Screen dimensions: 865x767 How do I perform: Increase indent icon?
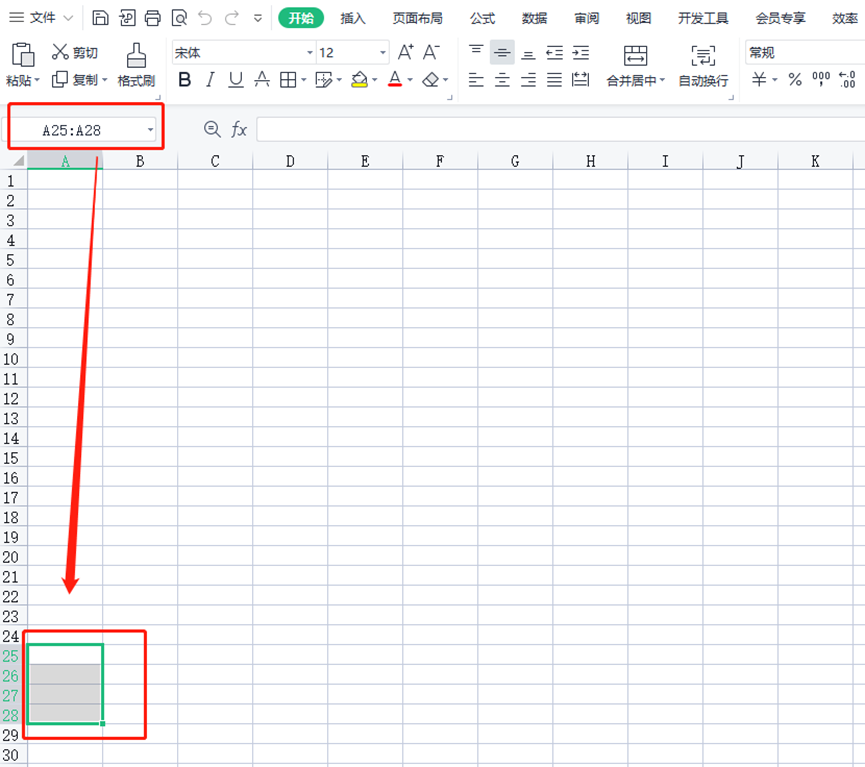[x=580, y=53]
